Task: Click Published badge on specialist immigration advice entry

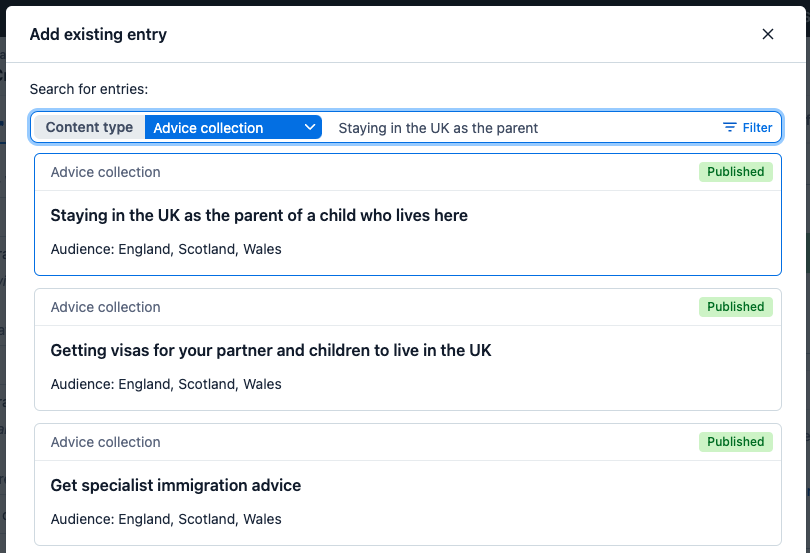Action: 735,442
